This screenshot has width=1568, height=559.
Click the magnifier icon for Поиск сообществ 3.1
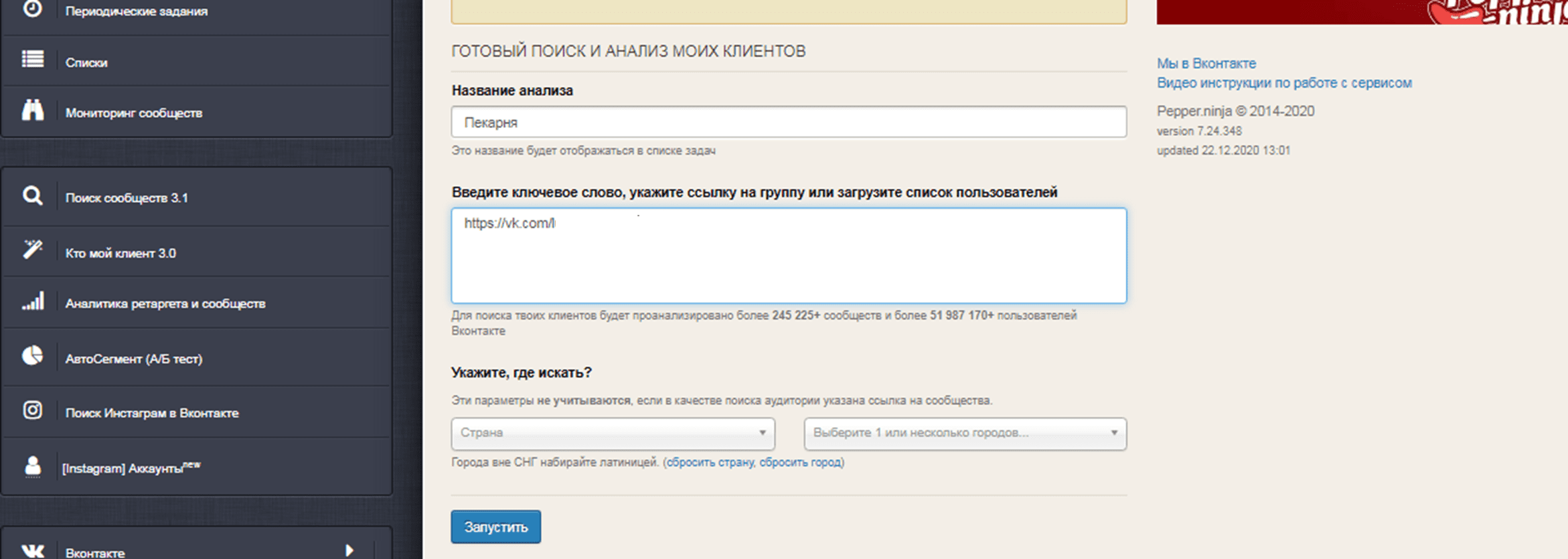[x=33, y=196]
